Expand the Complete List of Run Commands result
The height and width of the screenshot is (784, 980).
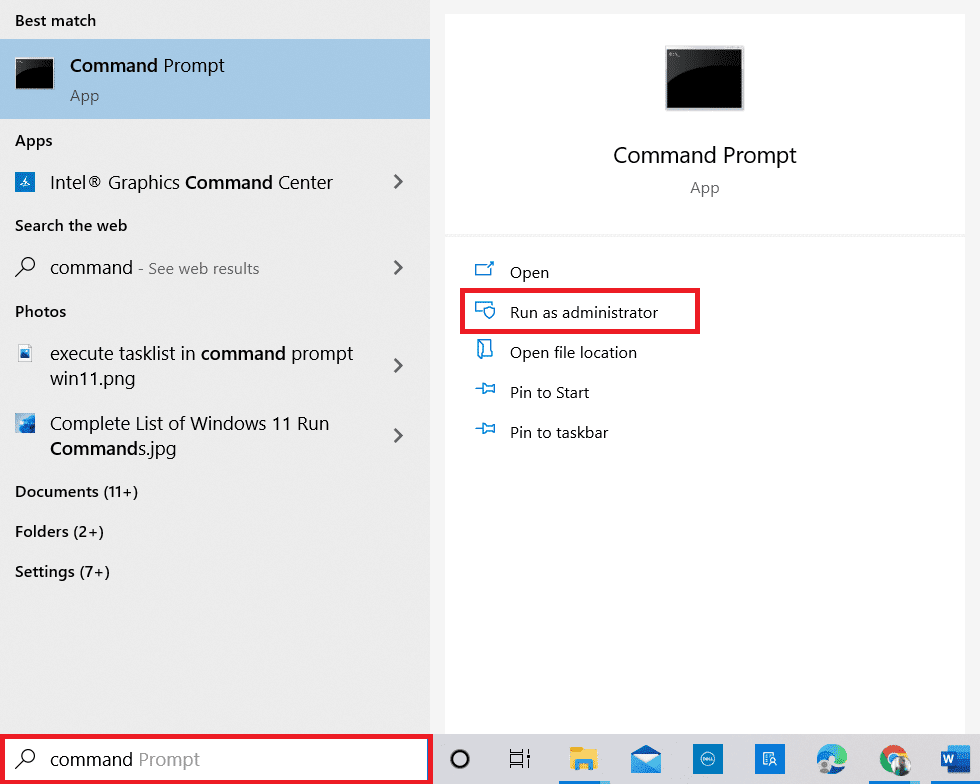click(398, 436)
